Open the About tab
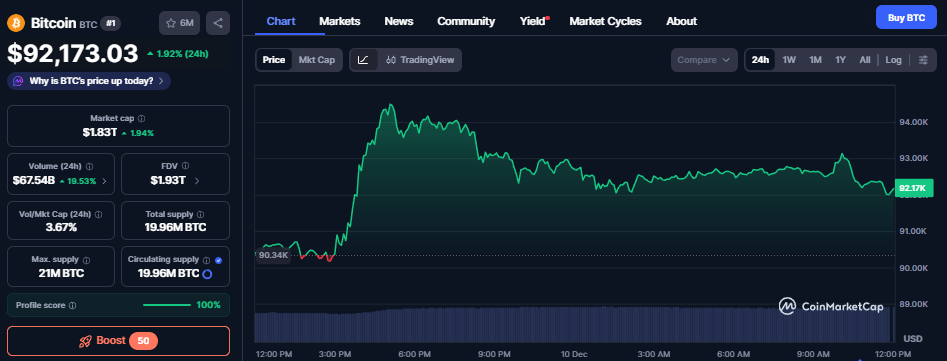The width and height of the screenshot is (947, 361). (681, 21)
